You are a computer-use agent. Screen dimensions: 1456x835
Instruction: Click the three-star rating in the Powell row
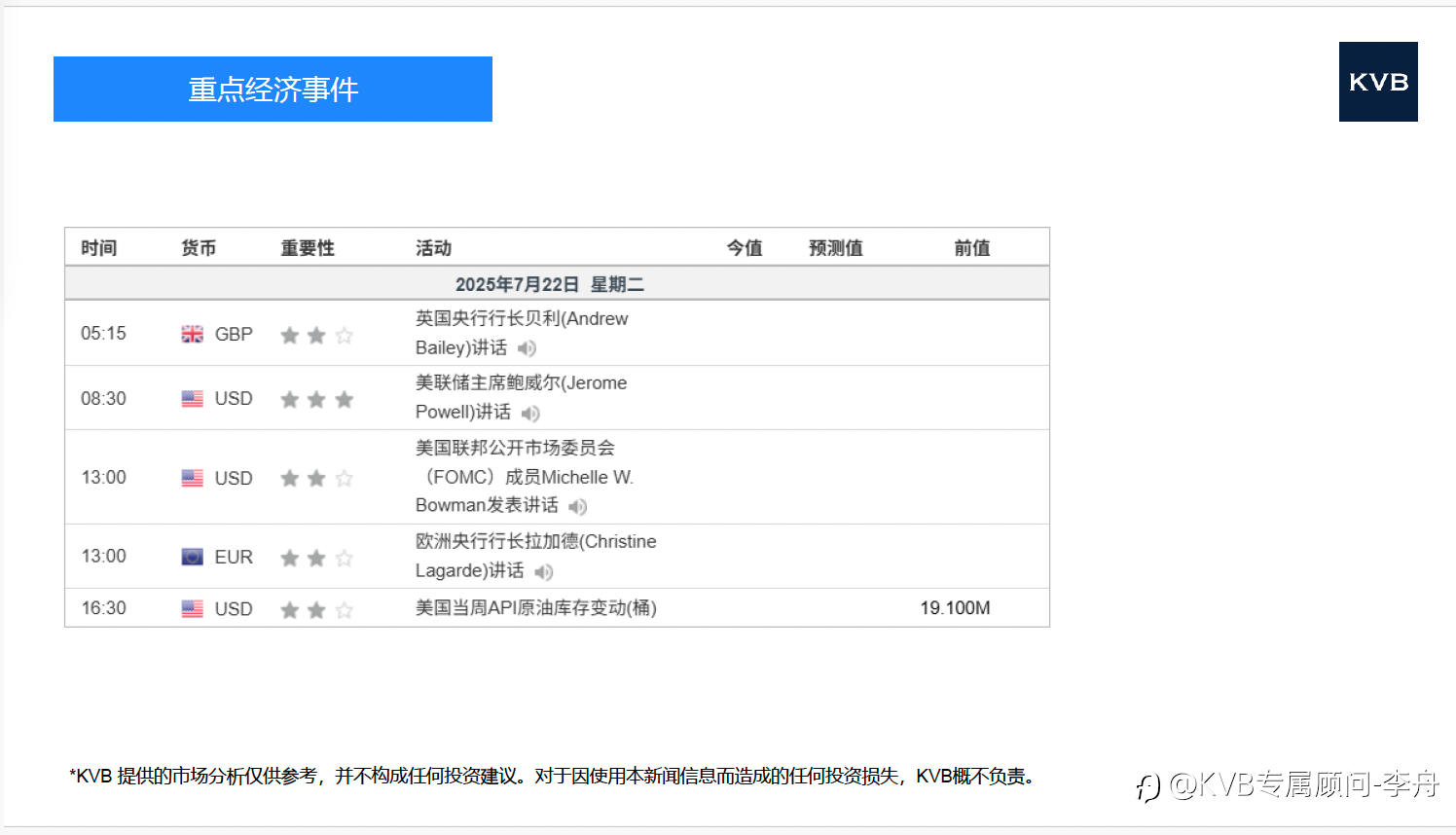click(x=316, y=399)
